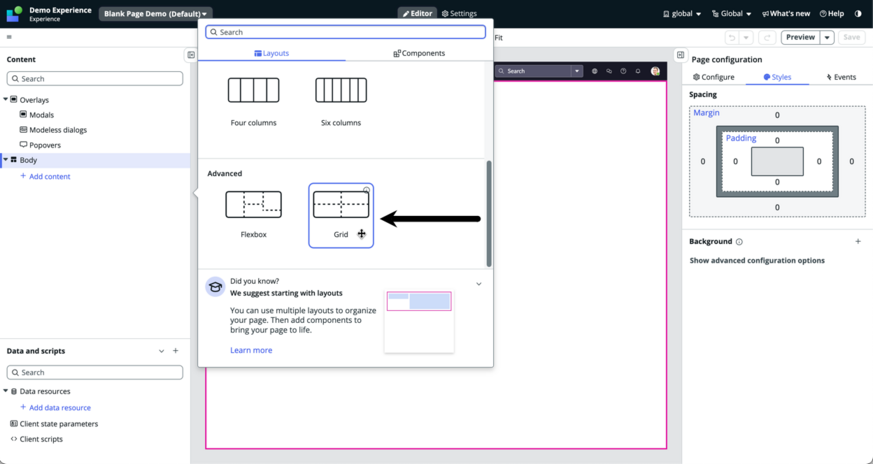
Task: Click the app logo icon
Action: pyautogui.click(x=14, y=14)
